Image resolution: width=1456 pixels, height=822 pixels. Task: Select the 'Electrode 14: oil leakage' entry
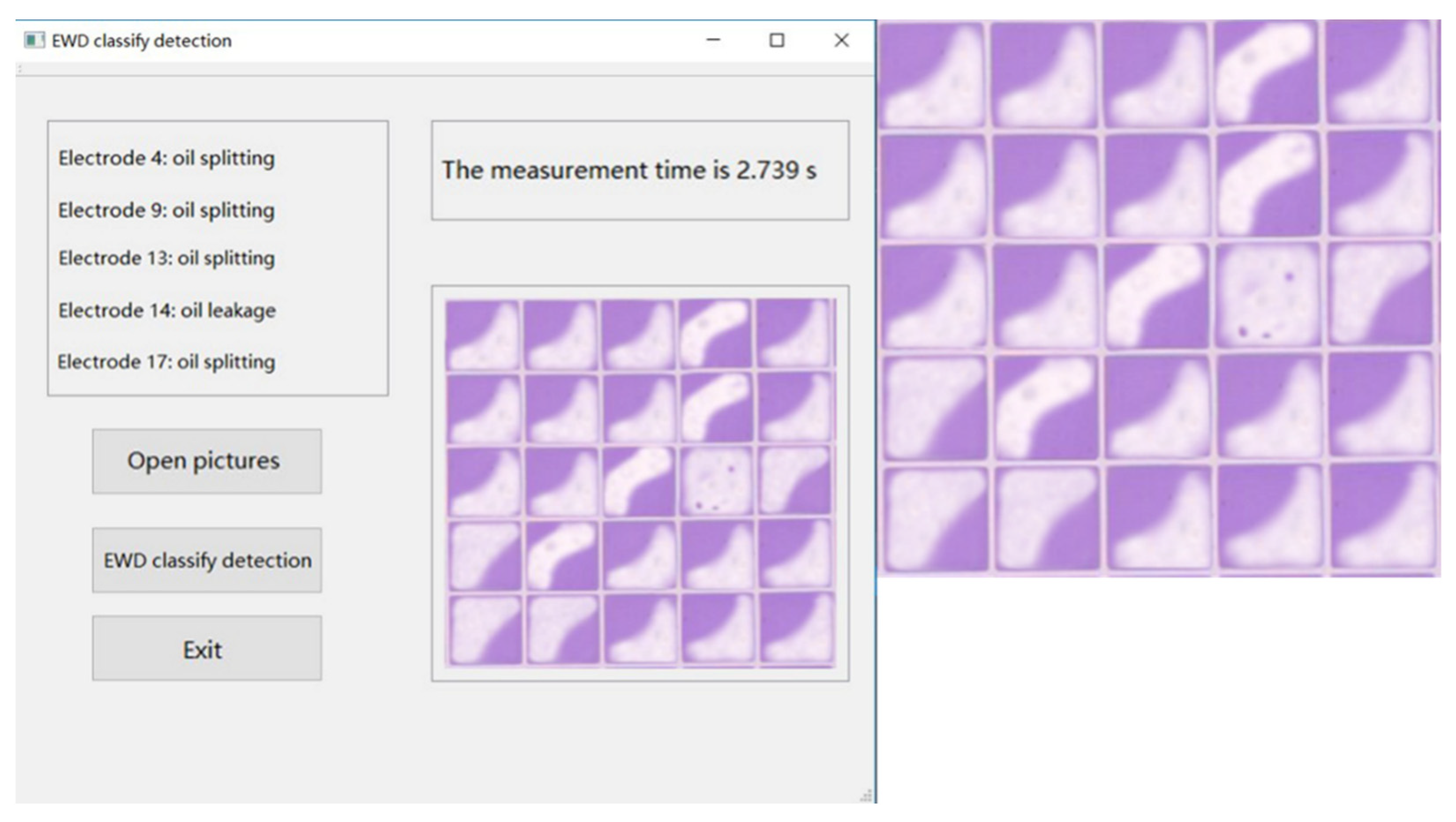(167, 310)
